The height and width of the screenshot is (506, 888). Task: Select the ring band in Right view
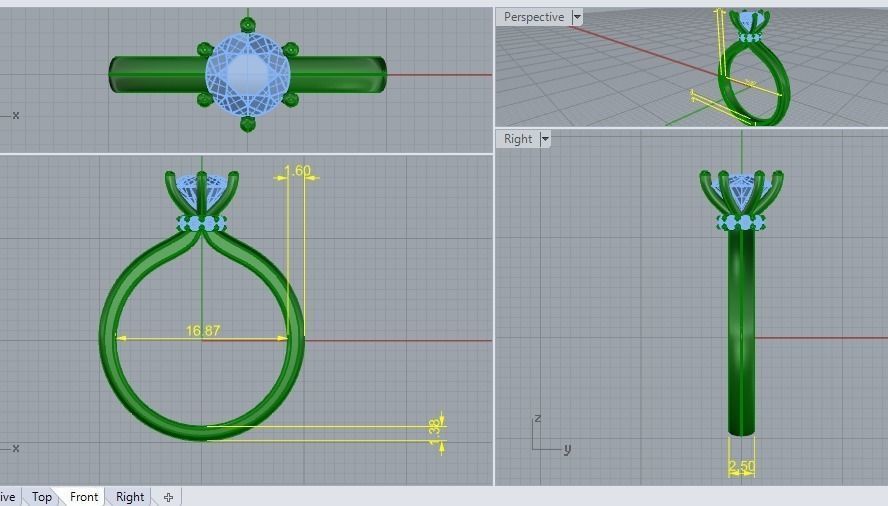coord(741,334)
